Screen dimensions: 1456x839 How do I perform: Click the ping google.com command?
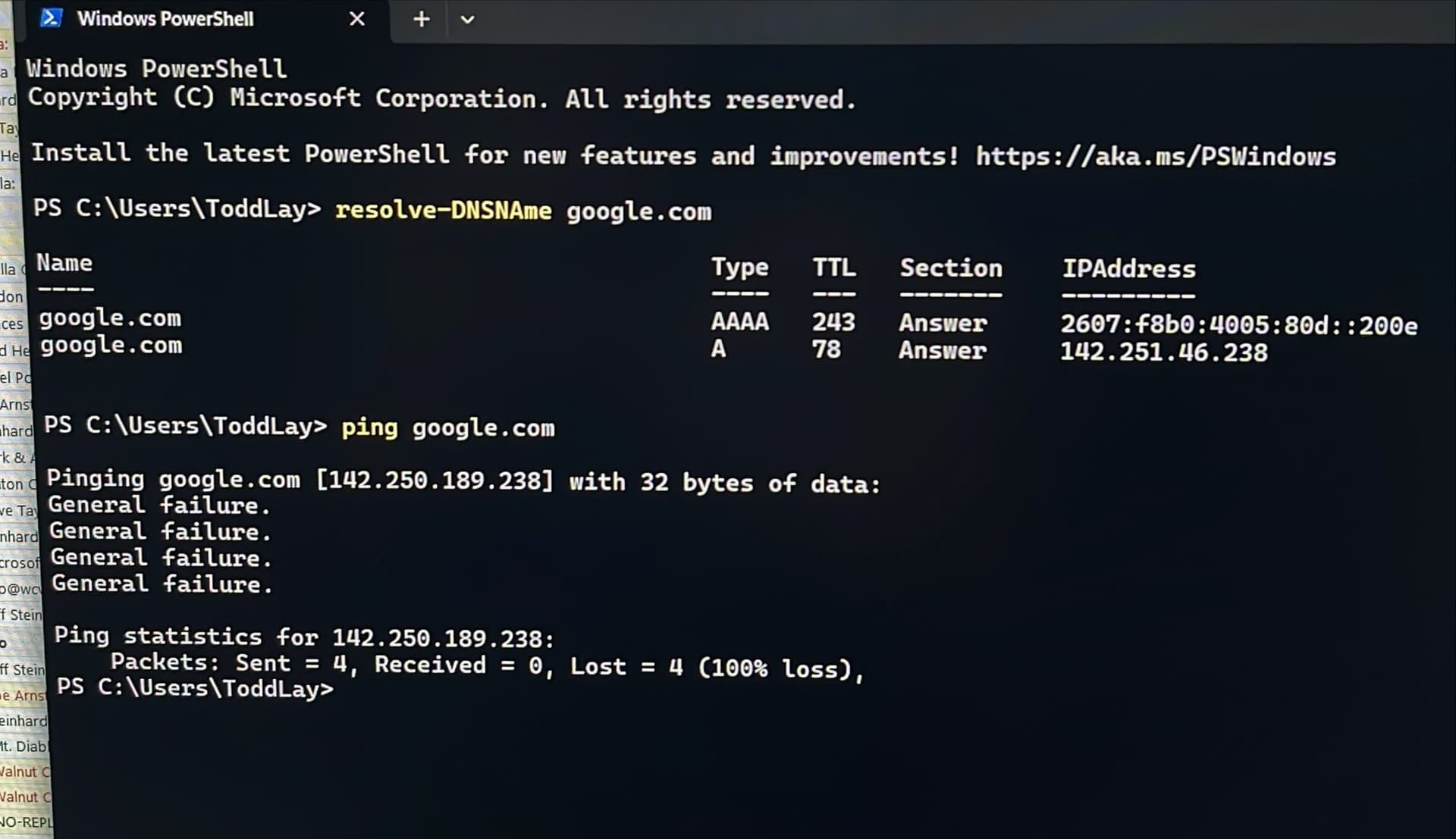[447, 427]
